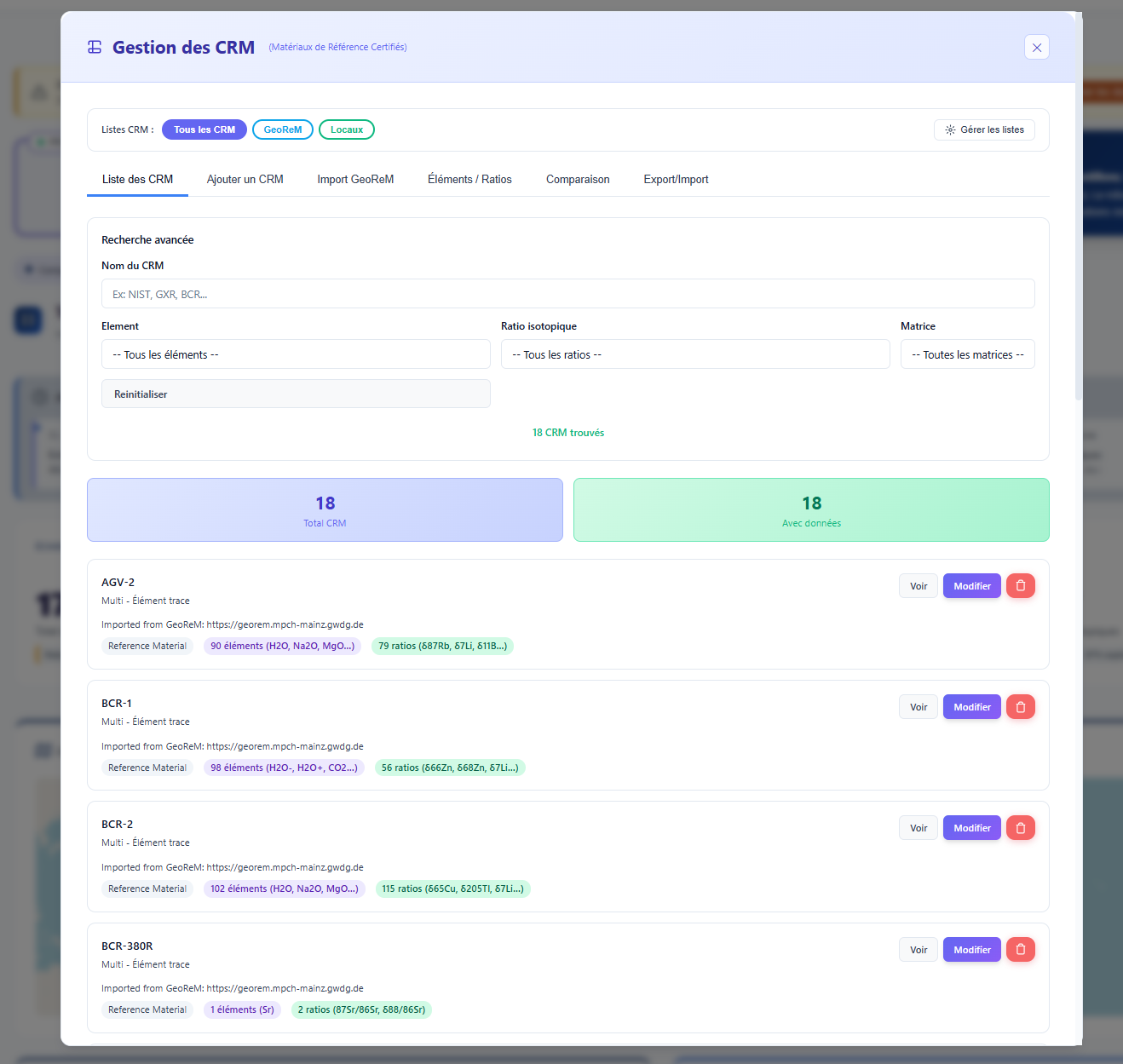Image resolution: width=1123 pixels, height=1064 pixels.
Task: Click the '79 ratios' tag on AGV-2
Action: tap(442, 646)
